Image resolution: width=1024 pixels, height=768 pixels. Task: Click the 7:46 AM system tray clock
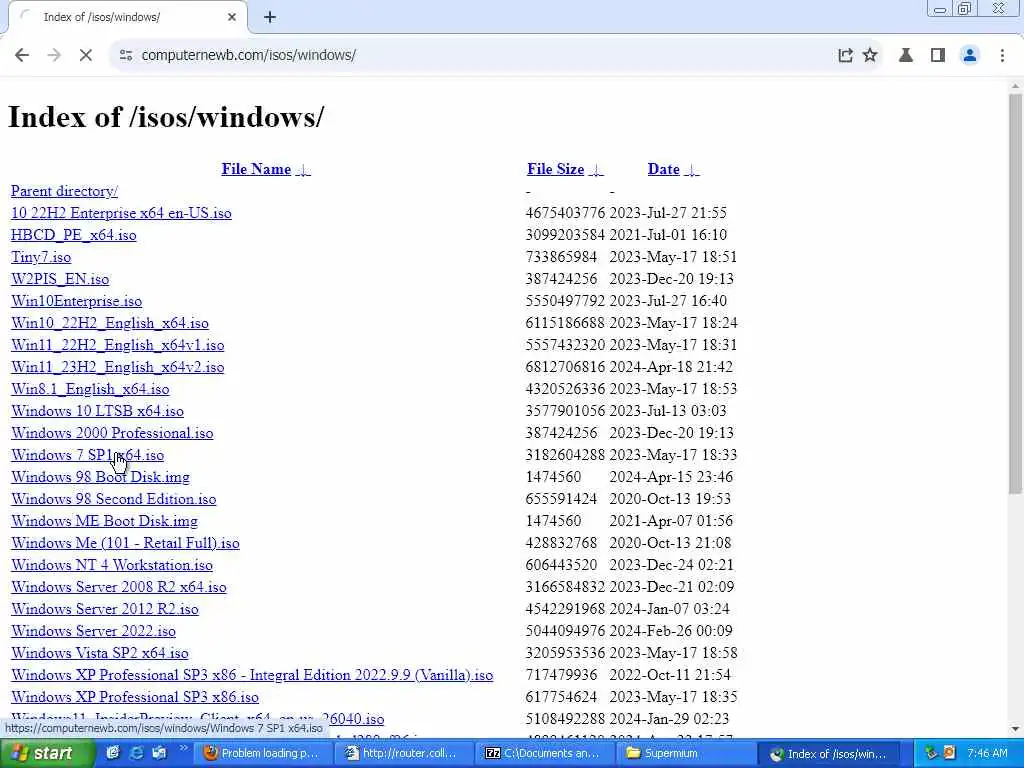(987, 754)
